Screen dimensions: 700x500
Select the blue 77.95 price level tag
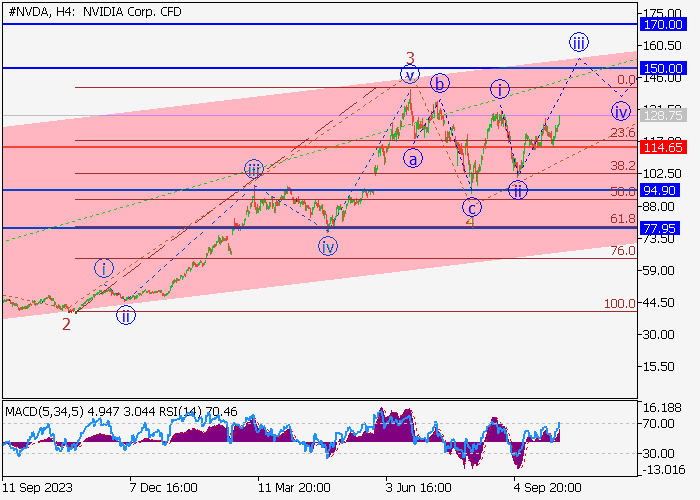[659, 229]
